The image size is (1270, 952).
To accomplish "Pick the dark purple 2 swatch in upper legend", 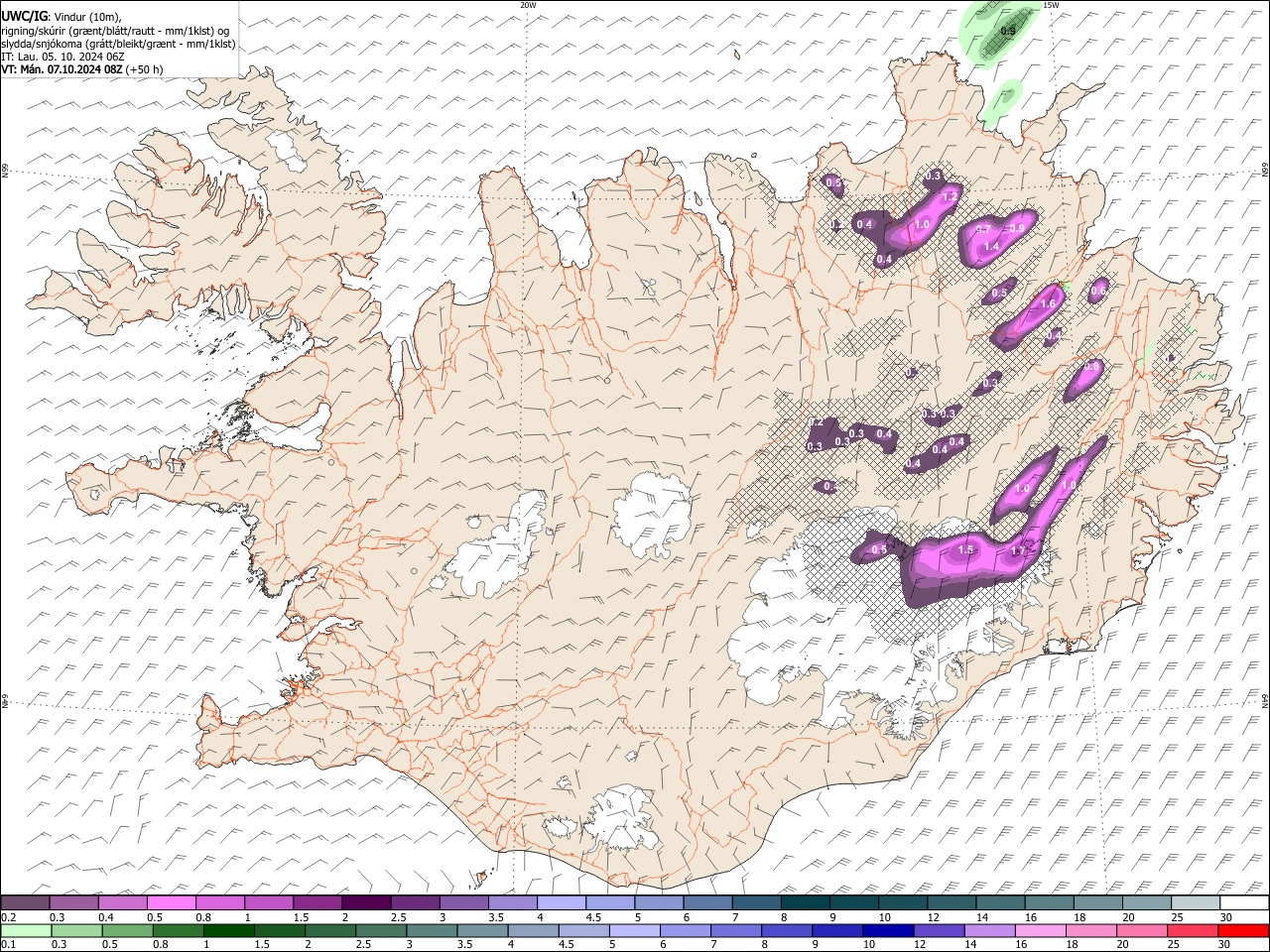I will [365, 902].
